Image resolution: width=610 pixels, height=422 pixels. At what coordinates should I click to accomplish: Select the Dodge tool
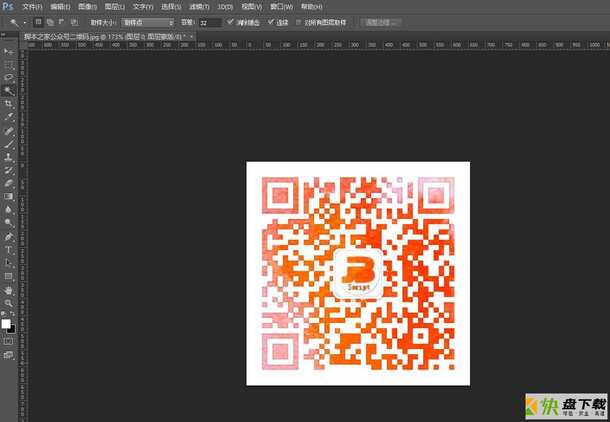[9, 223]
